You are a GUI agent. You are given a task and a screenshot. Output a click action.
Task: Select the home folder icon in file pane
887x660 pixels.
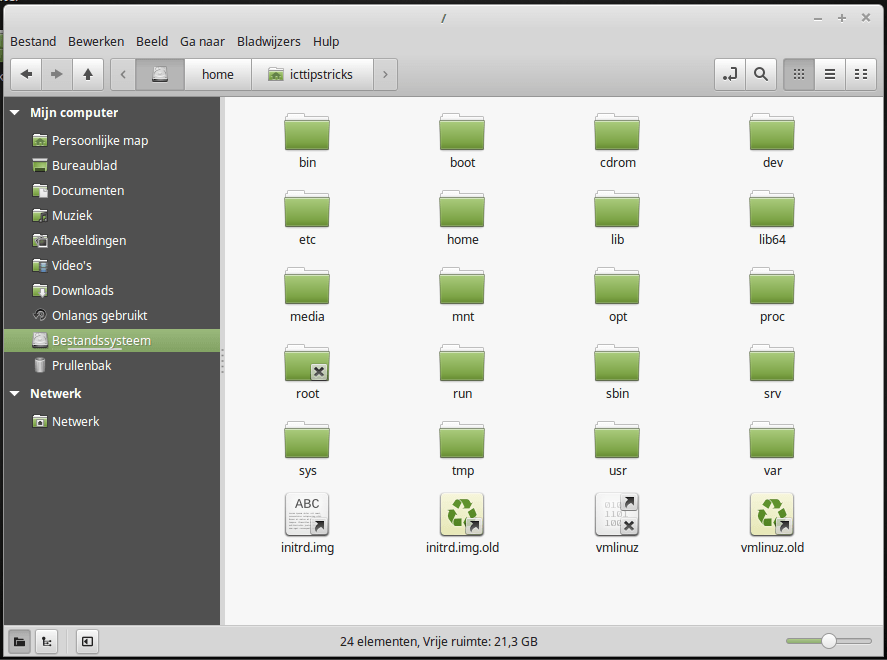click(462, 209)
